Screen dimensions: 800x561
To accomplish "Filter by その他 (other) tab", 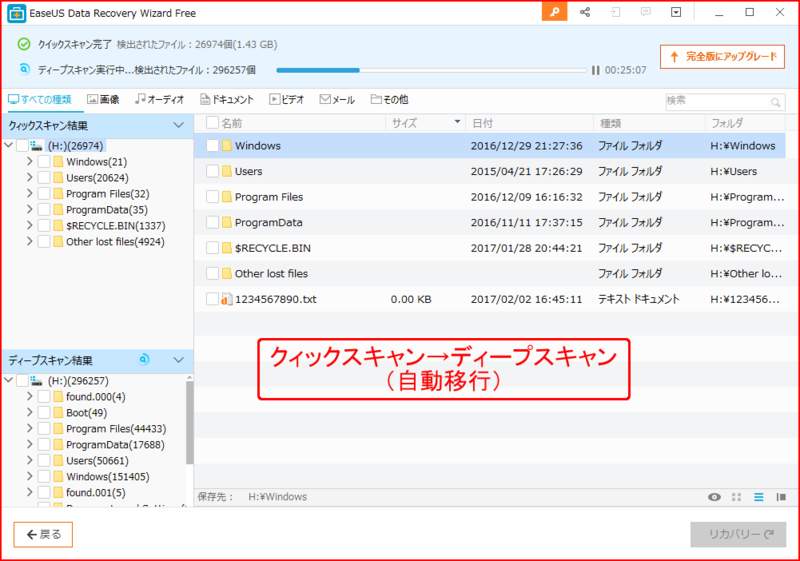I will click(x=389, y=99).
